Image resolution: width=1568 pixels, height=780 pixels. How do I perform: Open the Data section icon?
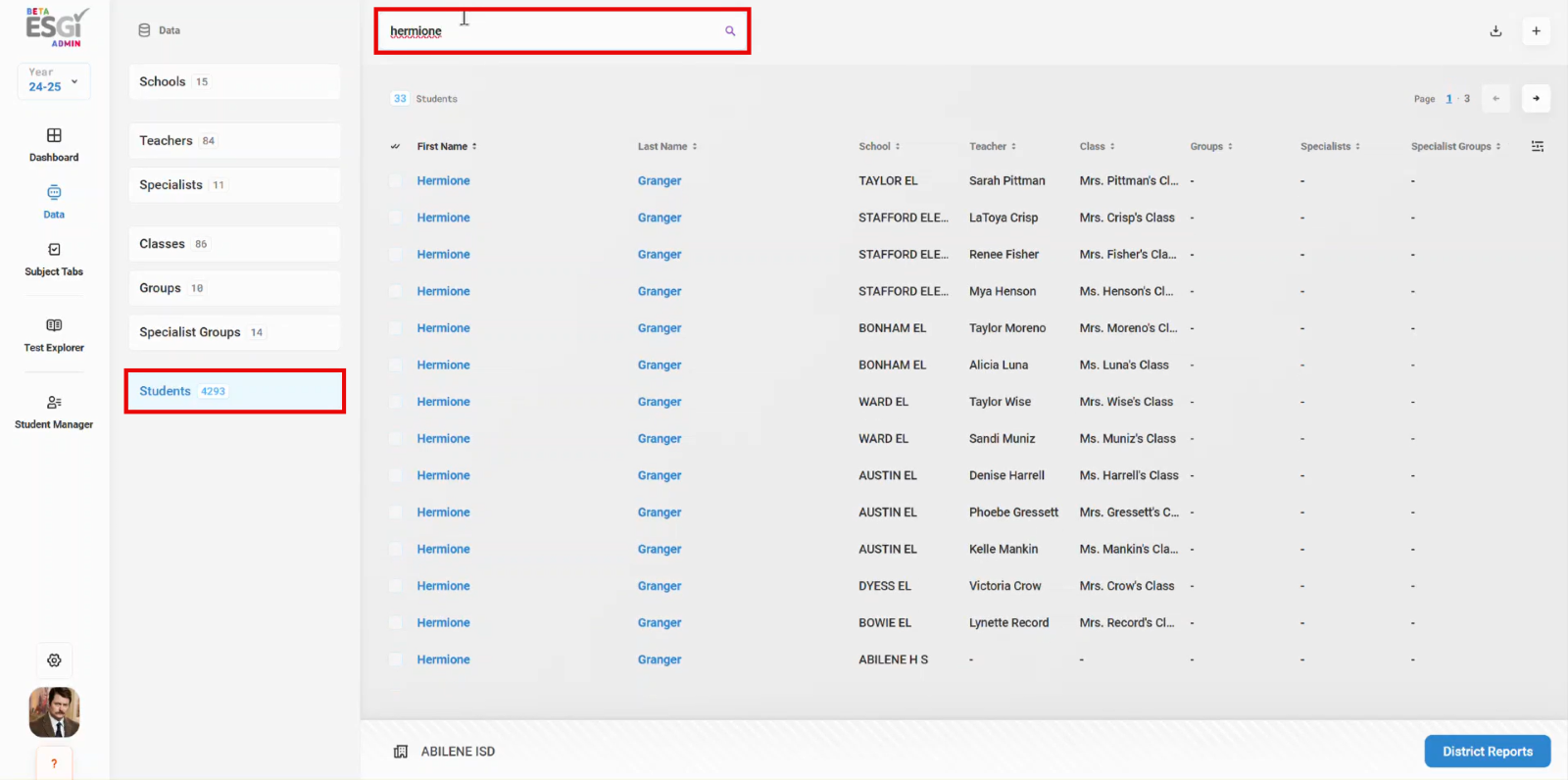tap(54, 192)
